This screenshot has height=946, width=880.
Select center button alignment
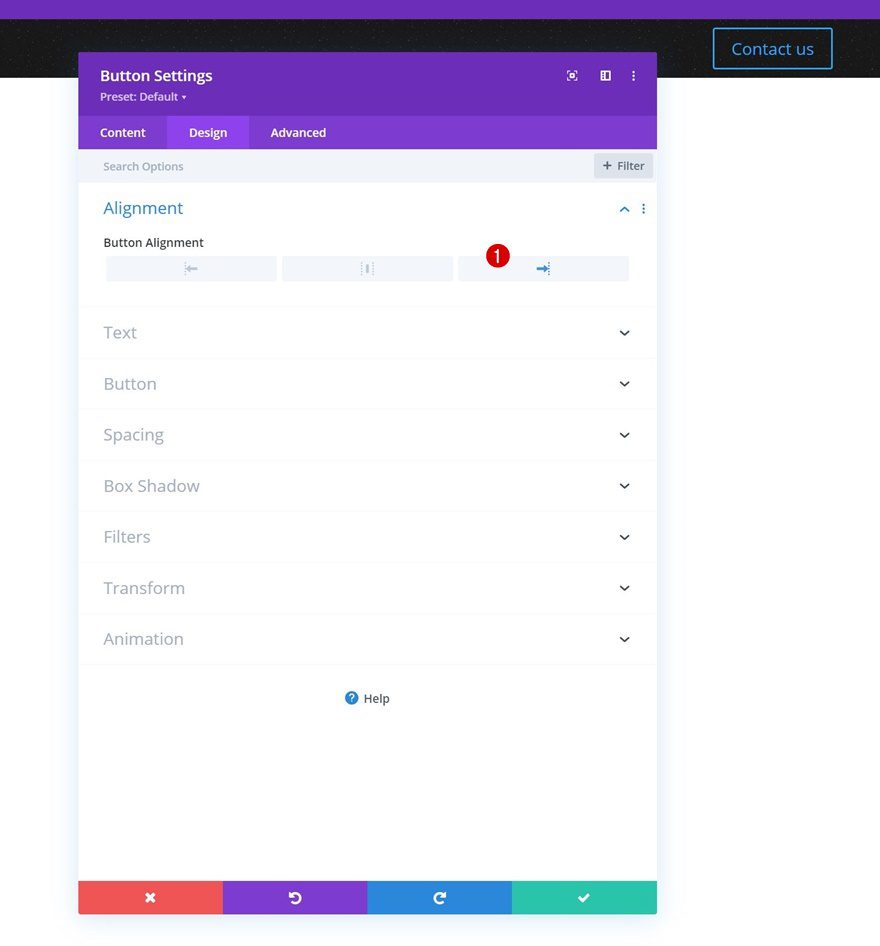pos(367,268)
